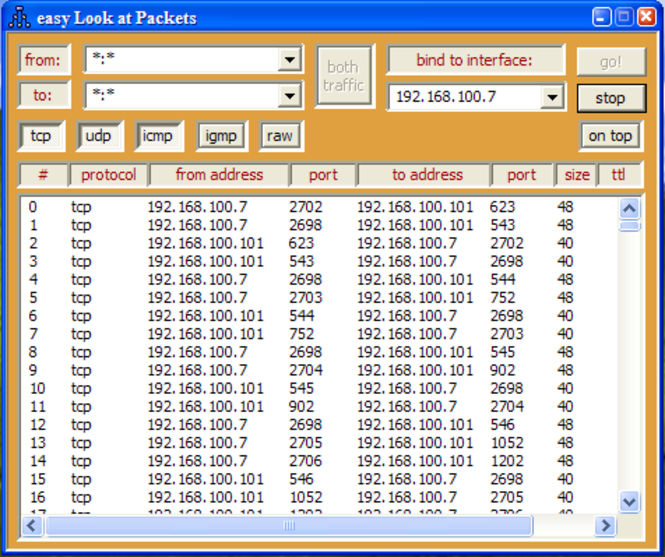Toggle the icmp protocol filter
The width and height of the screenshot is (665, 557).
[x=157, y=136]
